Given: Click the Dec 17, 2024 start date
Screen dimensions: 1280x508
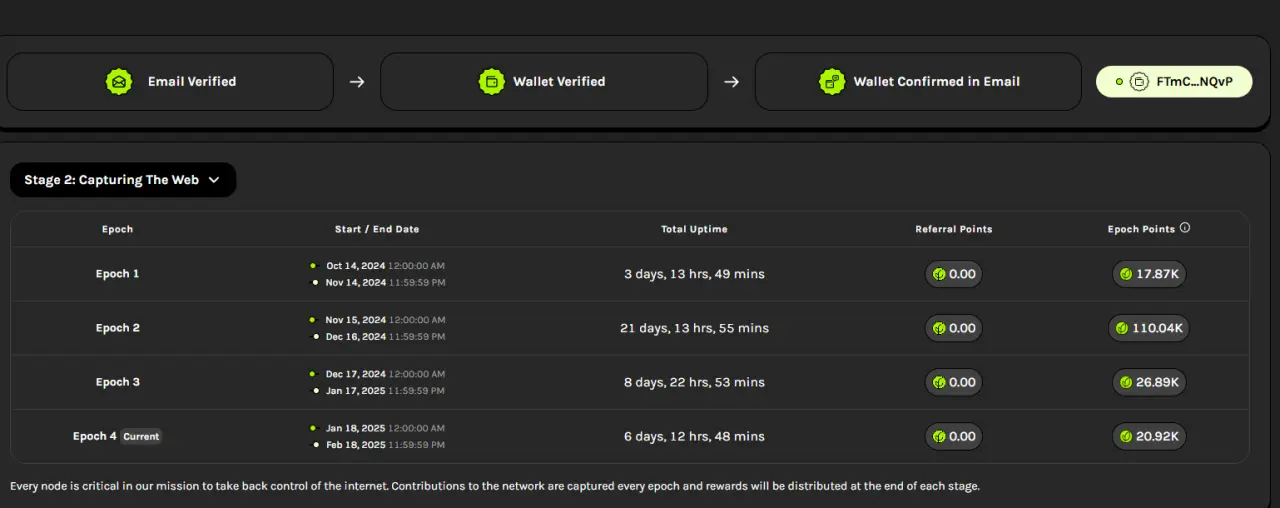Looking at the screenshot, I should [356, 374].
